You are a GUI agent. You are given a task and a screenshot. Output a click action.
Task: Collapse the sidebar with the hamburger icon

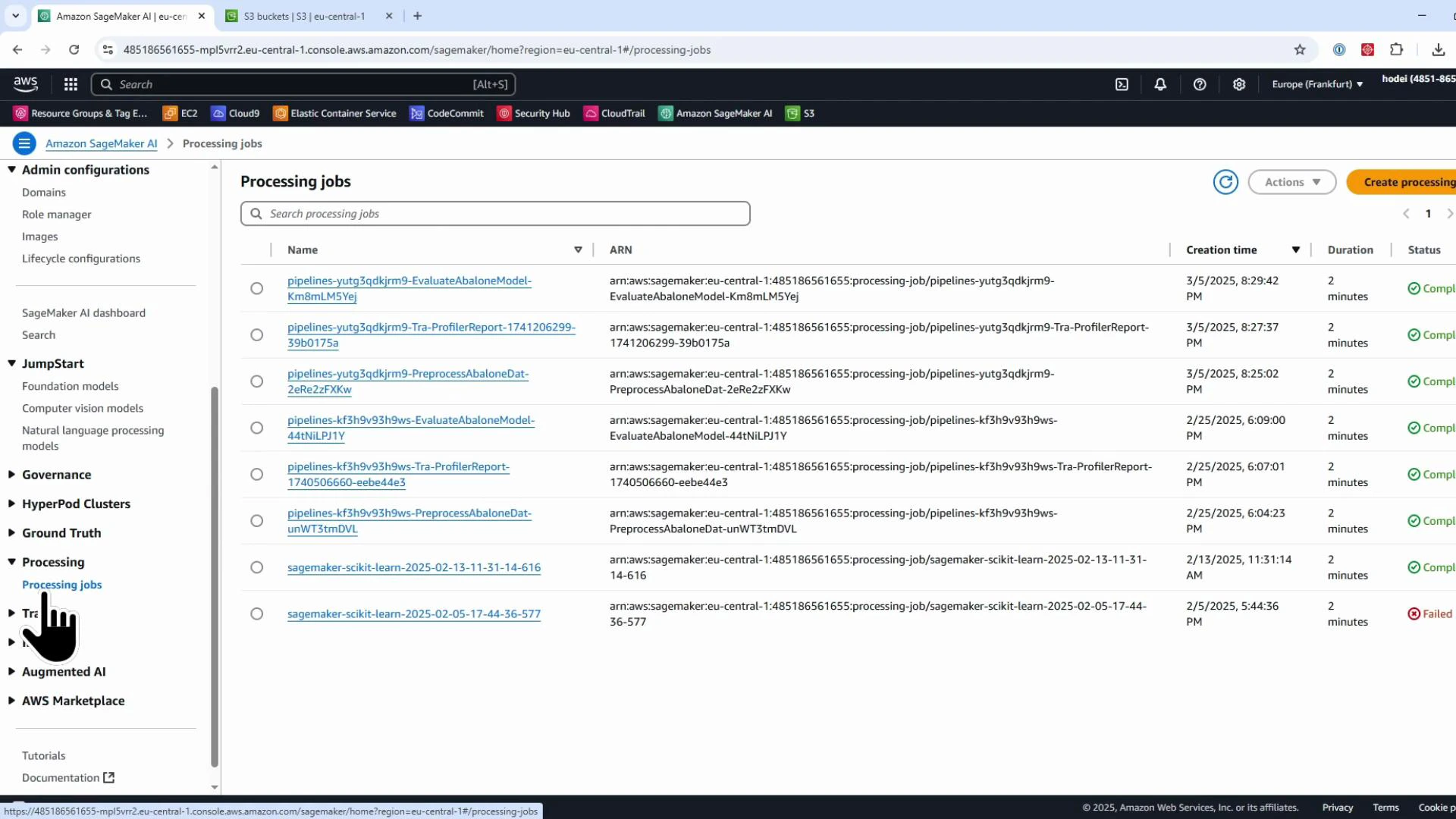24,143
